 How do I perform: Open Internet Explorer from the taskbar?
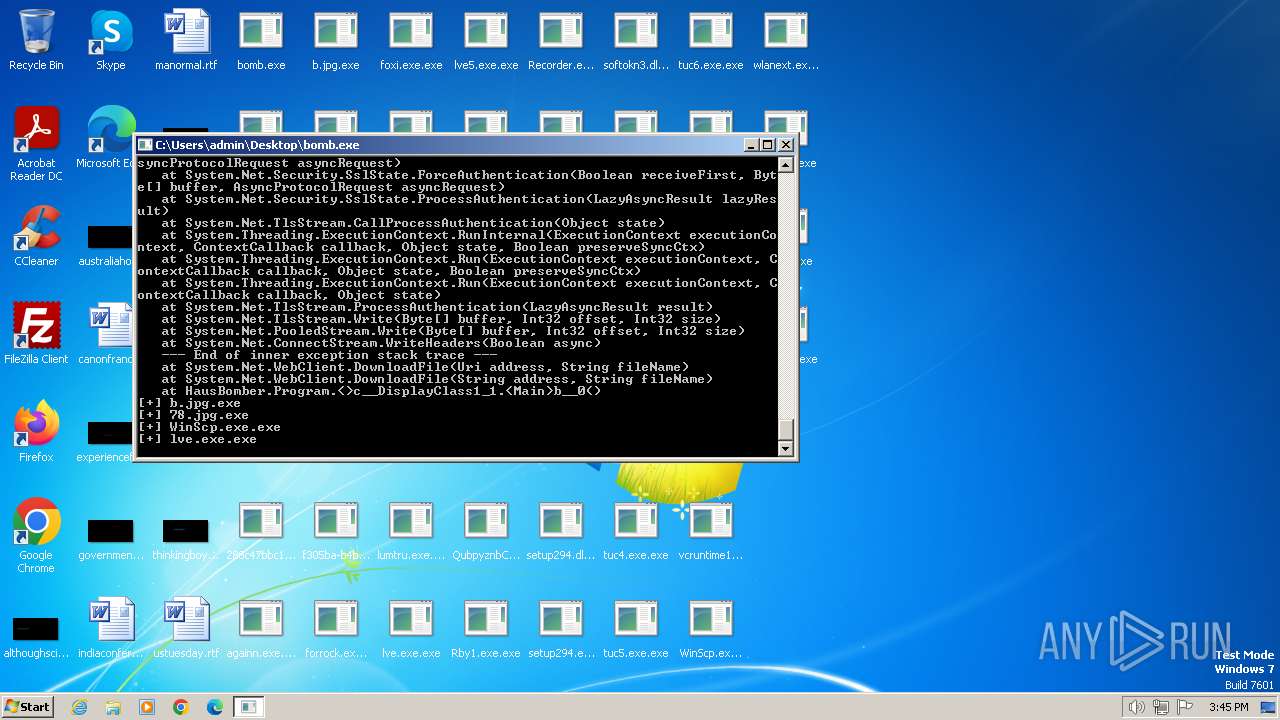[x=79, y=707]
